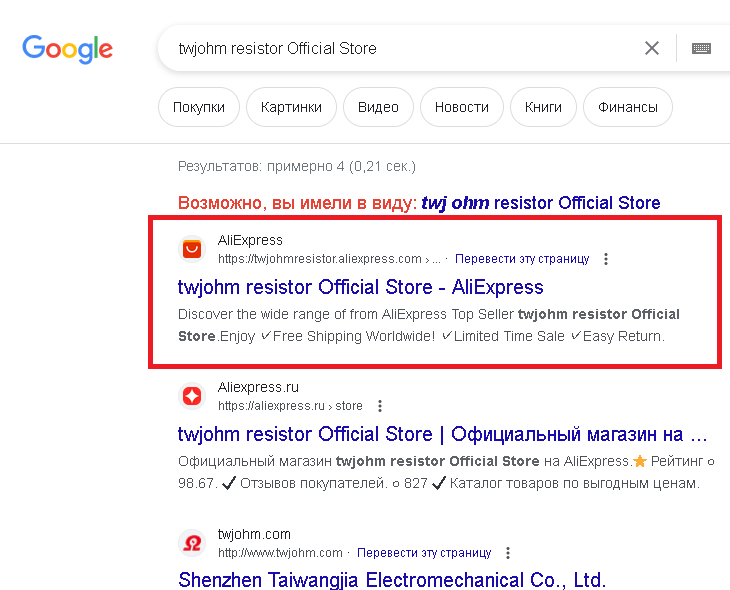
Task: Switch to the Новости filter chip
Action: (461, 107)
